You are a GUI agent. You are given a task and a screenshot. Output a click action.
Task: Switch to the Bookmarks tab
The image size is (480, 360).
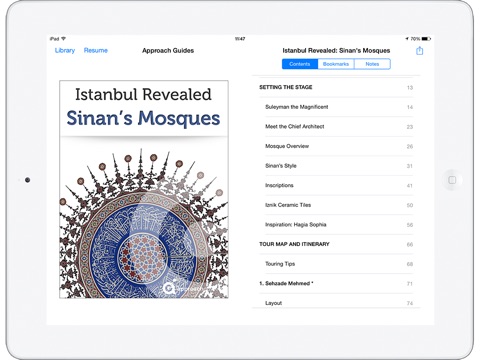[336, 64]
